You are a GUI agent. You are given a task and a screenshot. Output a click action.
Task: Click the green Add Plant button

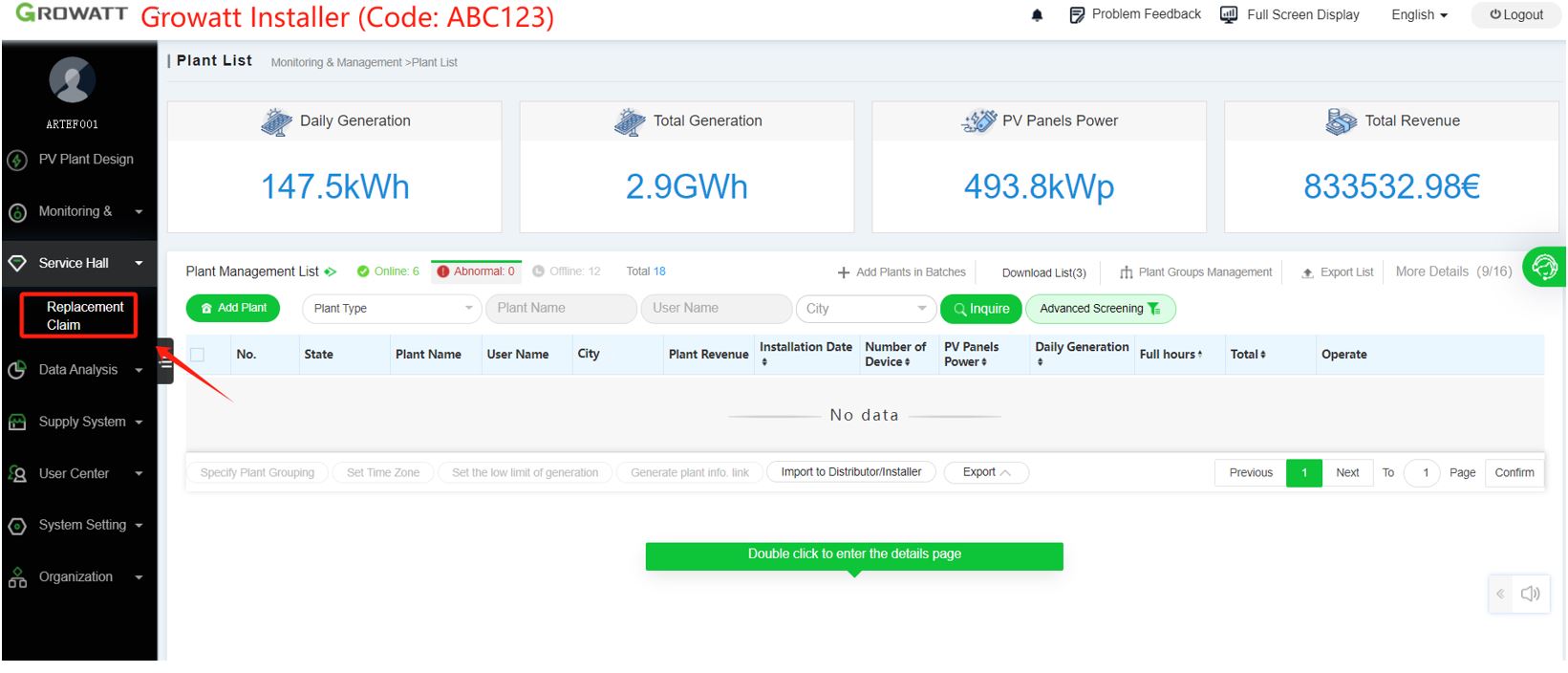click(233, 308)
